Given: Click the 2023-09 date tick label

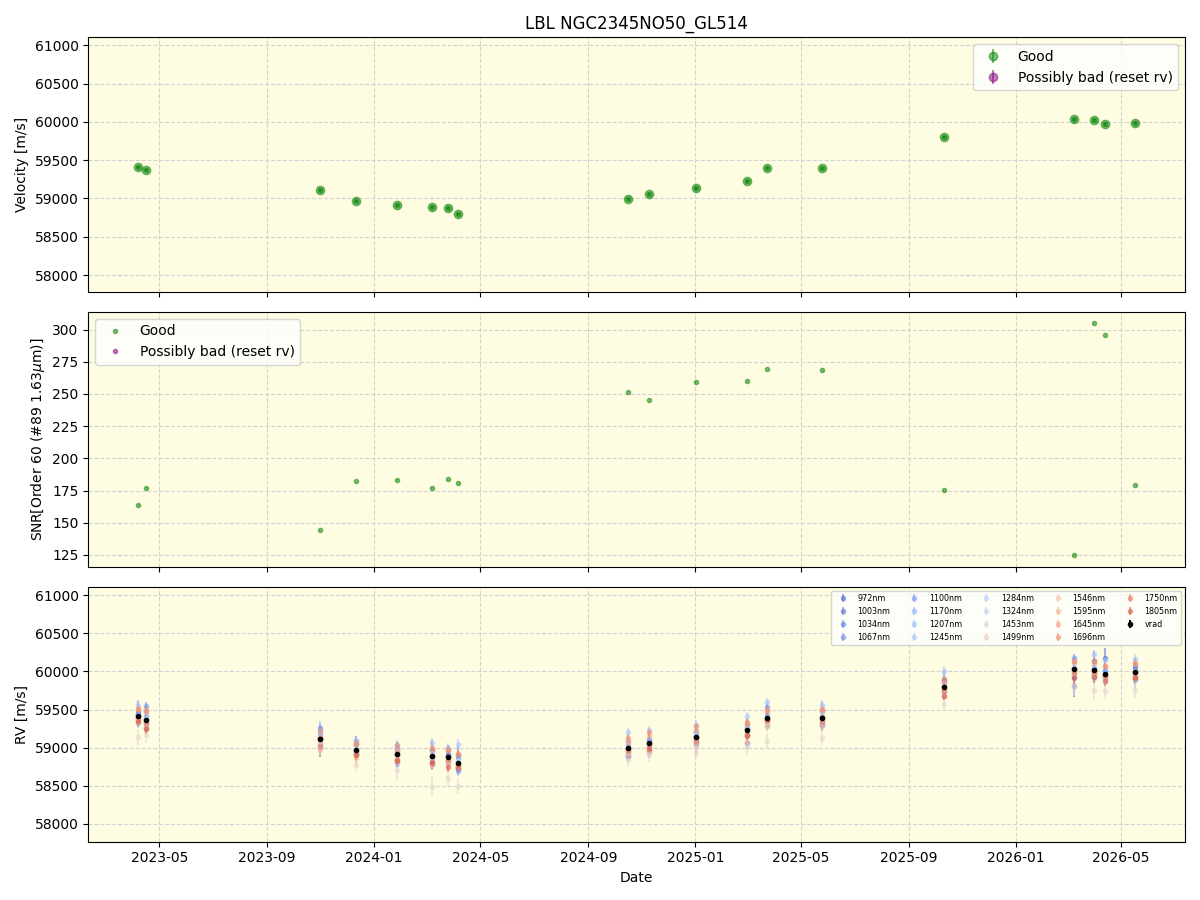Looking at the screenshot, I should pyautogui.click(x=267, y=856).
